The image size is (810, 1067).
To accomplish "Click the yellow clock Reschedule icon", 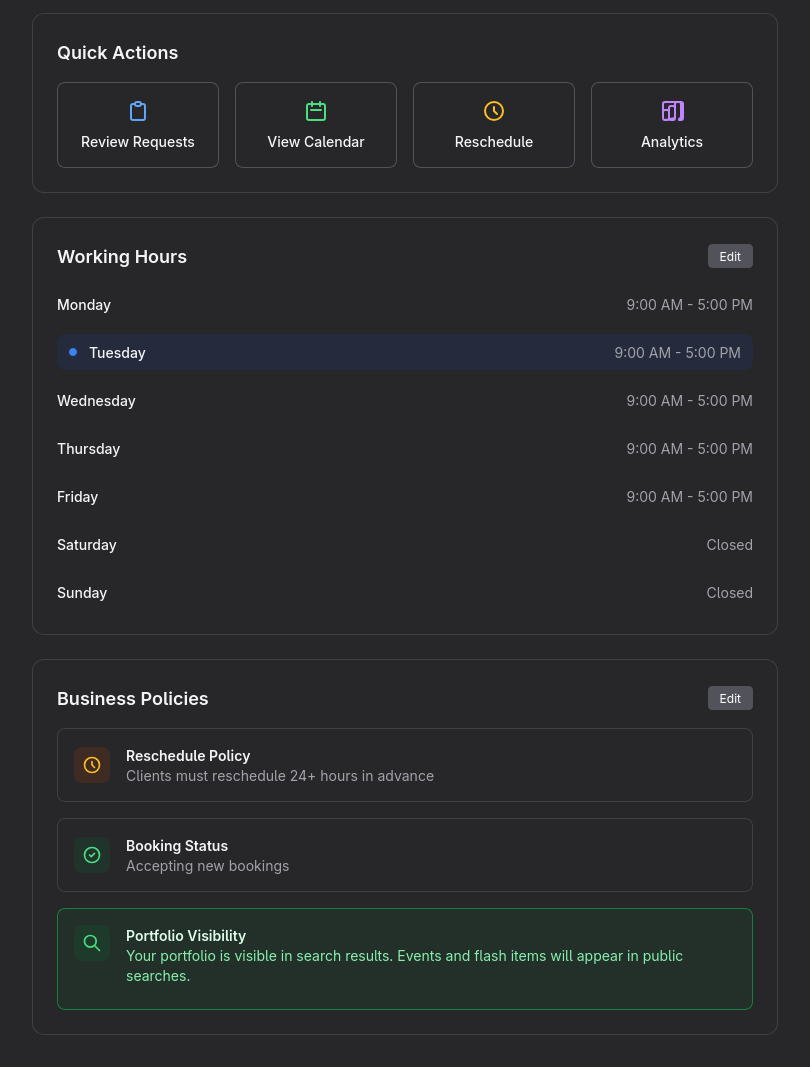I will [494, 111].
